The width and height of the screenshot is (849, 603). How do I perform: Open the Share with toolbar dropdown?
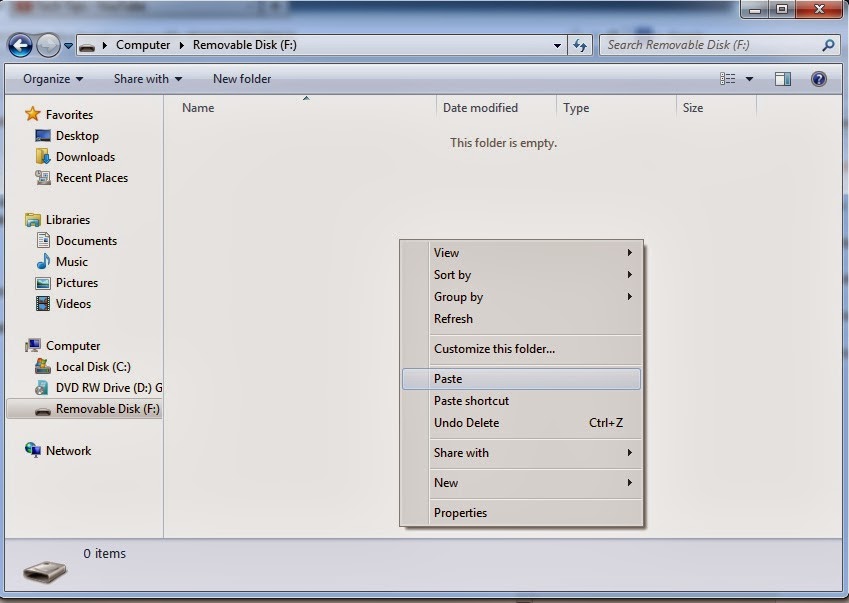coord(146,79)
